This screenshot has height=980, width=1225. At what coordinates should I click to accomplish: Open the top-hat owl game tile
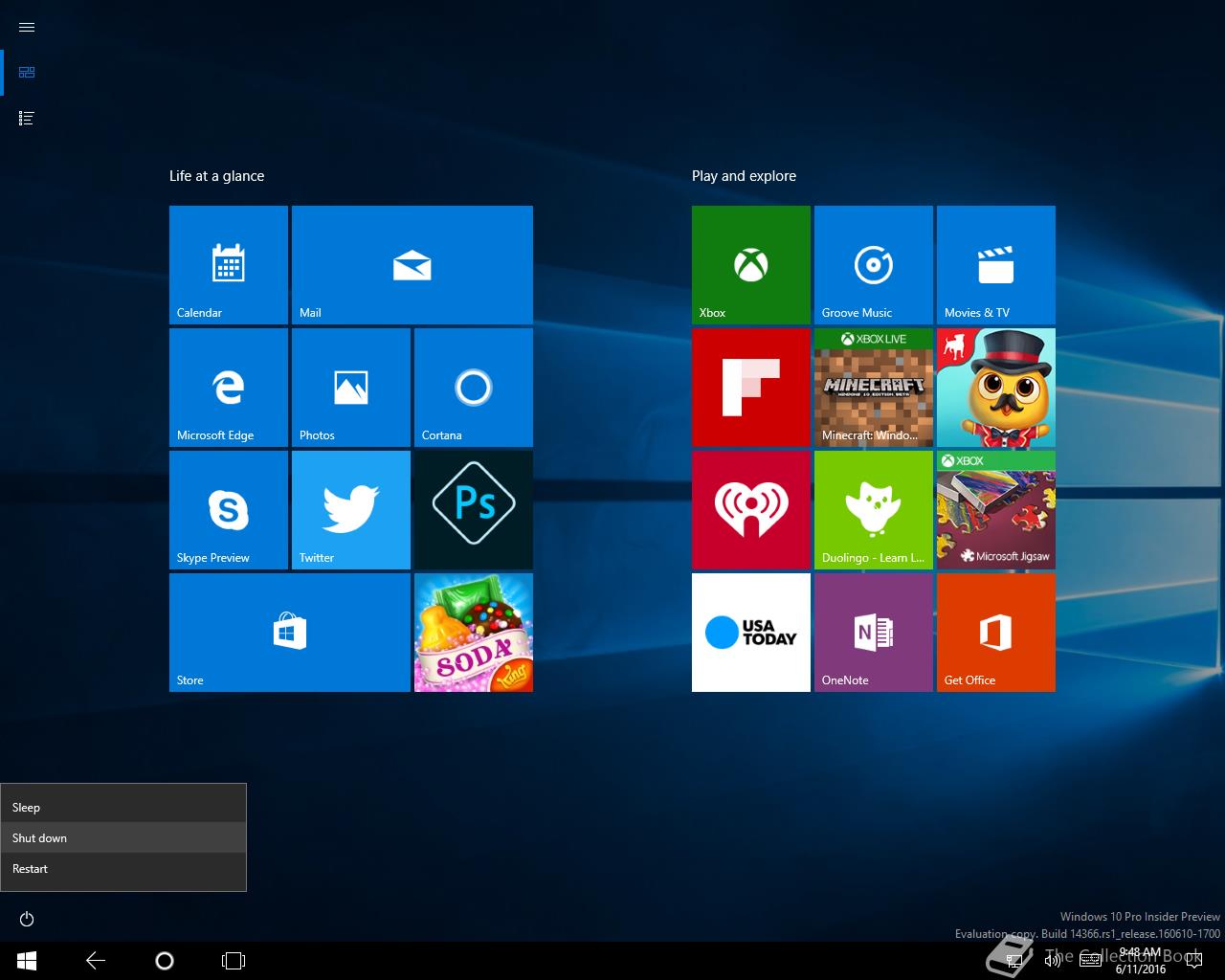(x=996, y=388)
